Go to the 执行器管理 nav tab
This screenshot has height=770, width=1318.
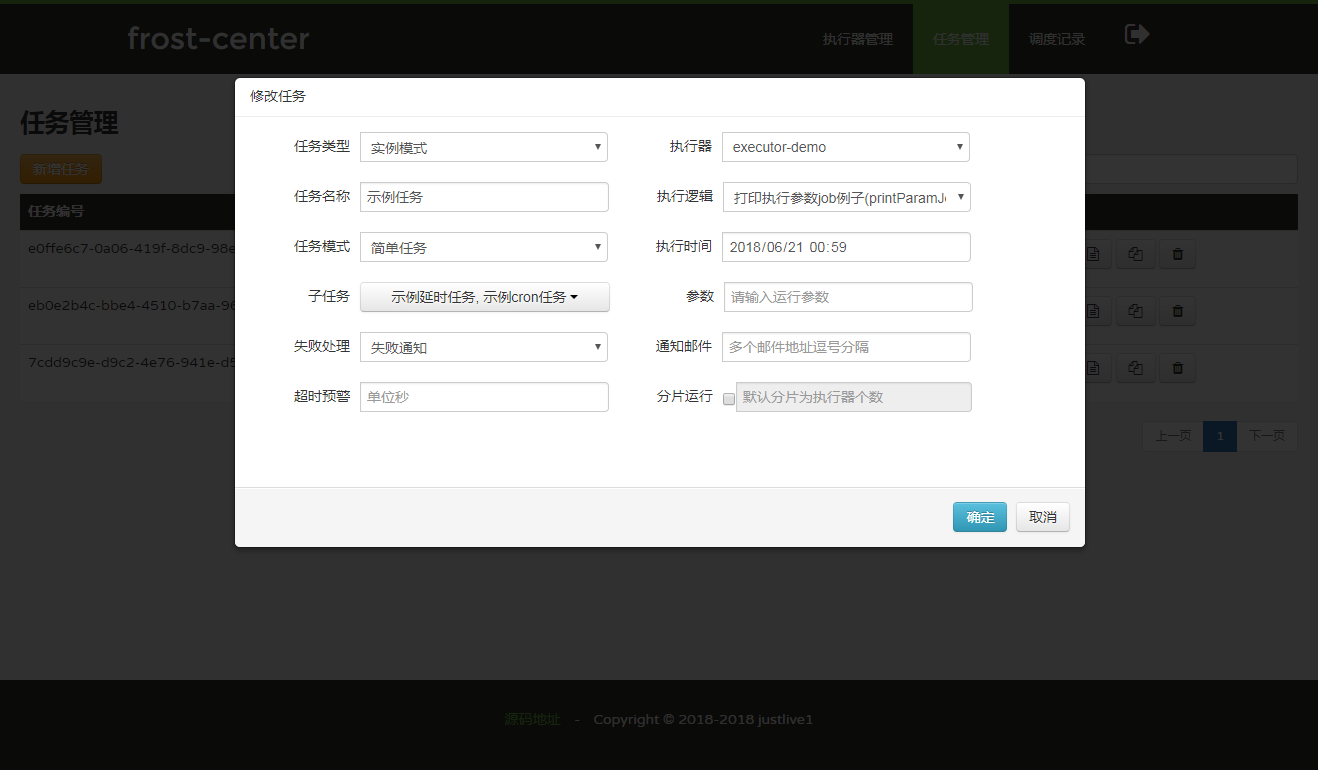858,39
